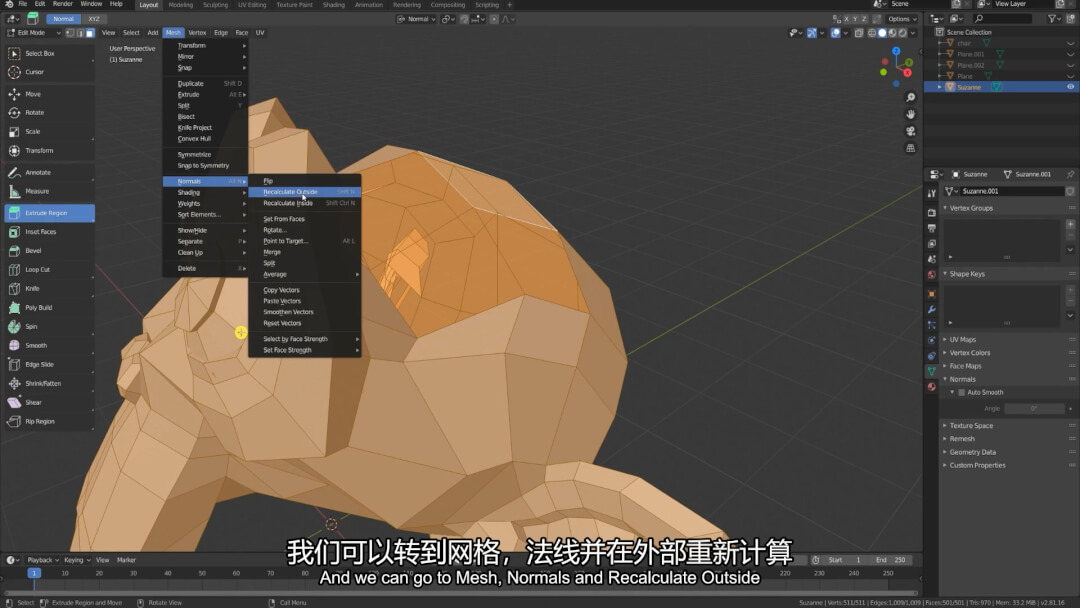Image resolution: width=1080 pixels, height=608 pixels.
Task: Activate the Knife tool
Action: (x=49, y=289)
